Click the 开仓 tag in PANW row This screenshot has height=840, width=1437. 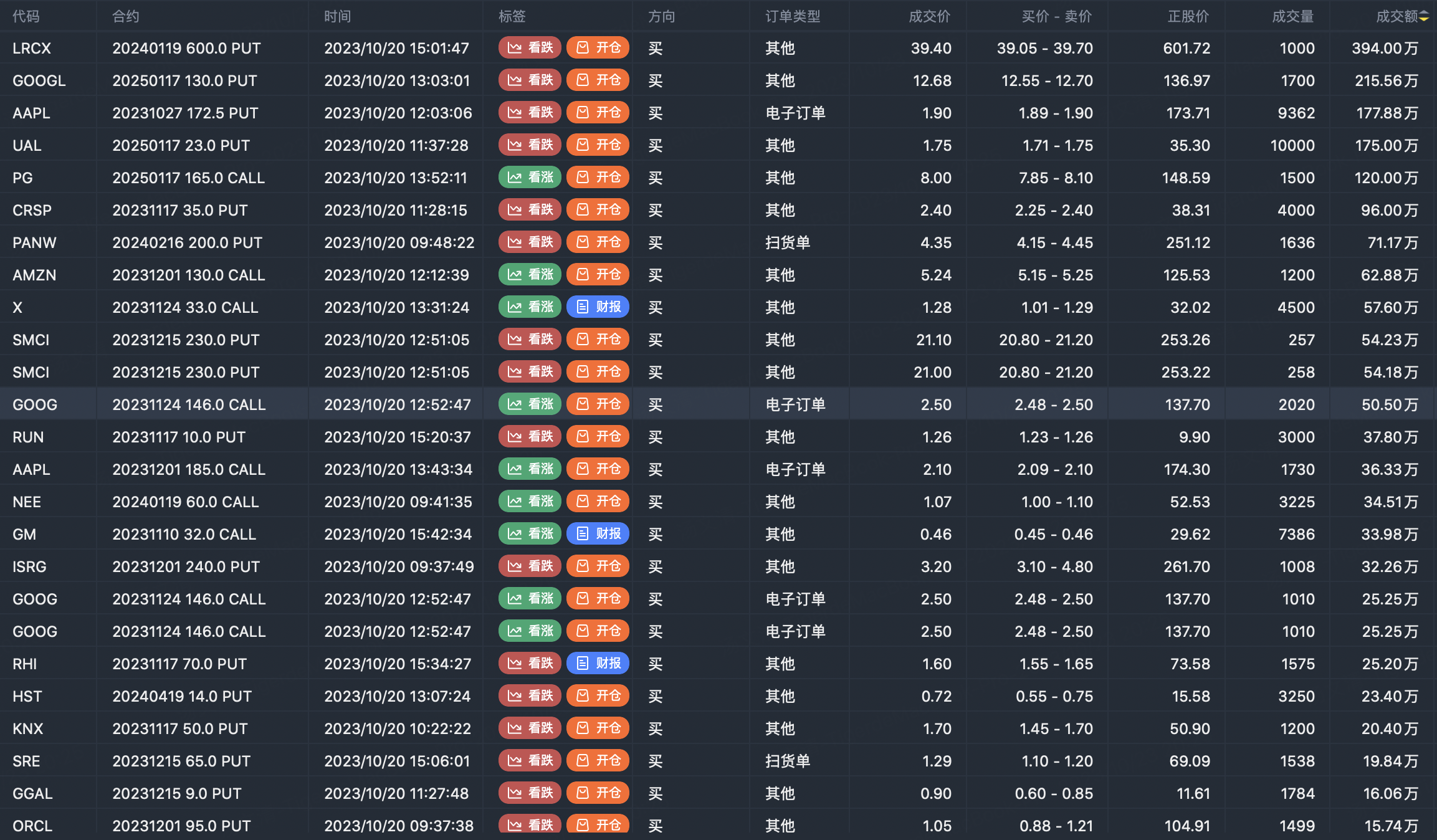click(x=598, y=242)
